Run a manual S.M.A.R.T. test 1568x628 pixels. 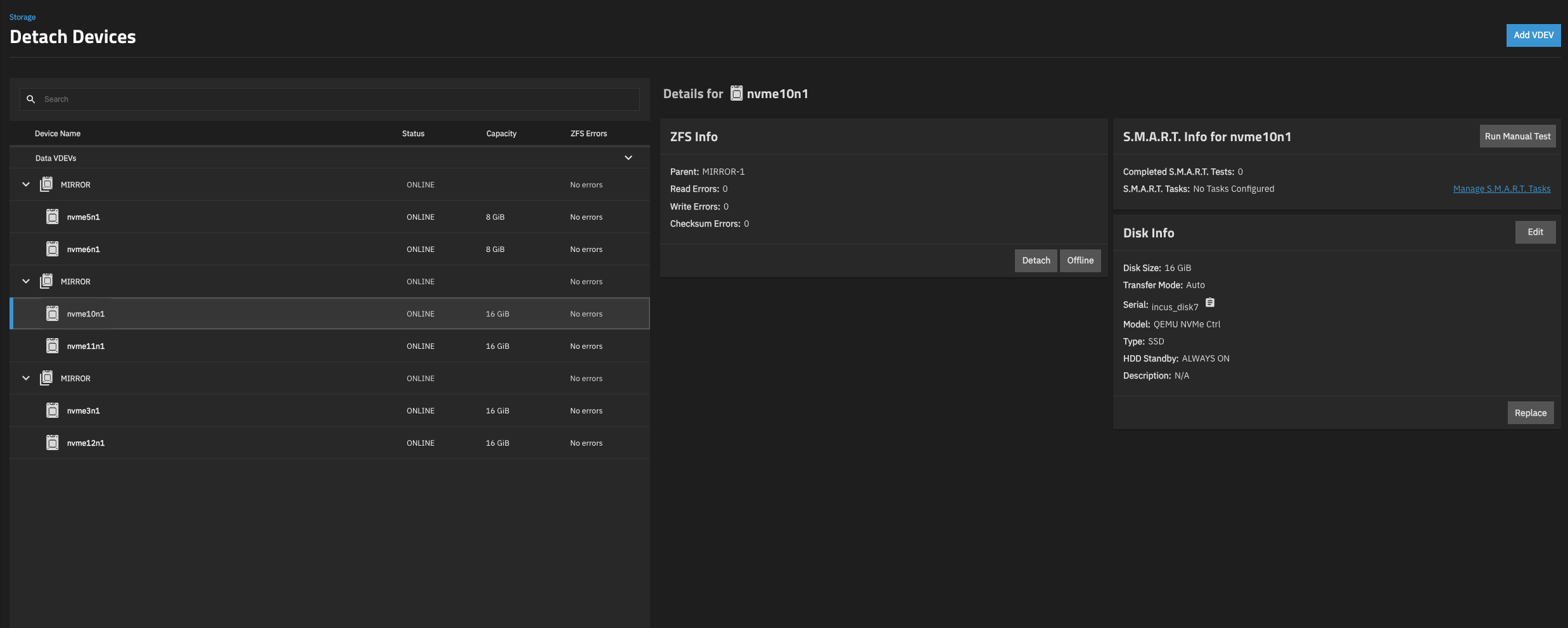1517,136
